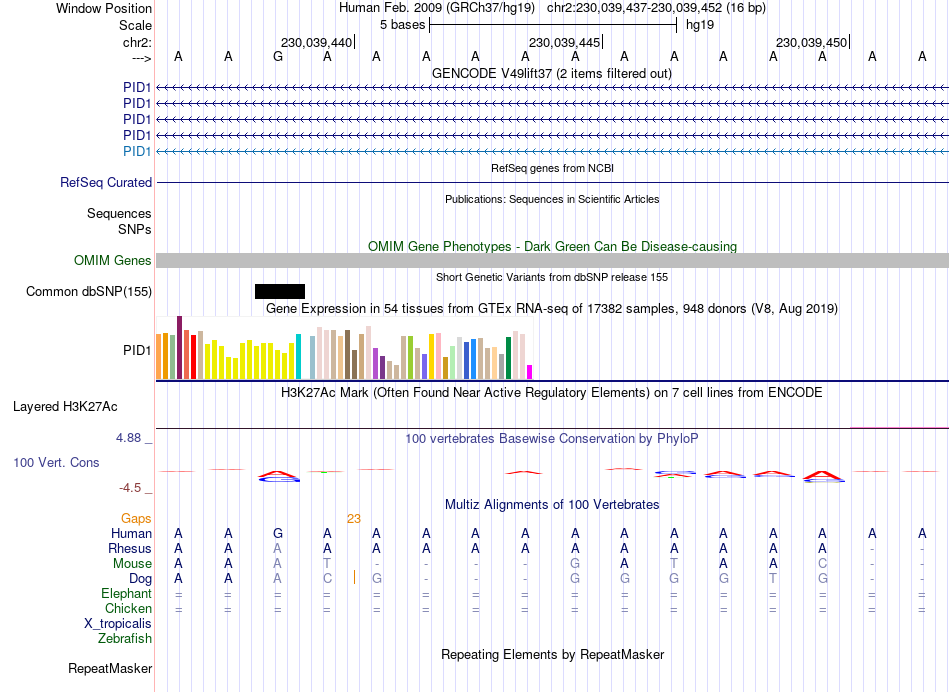Click the chr2:230,039,437-230,039,452 coordinates text

[x=656, y=8]
